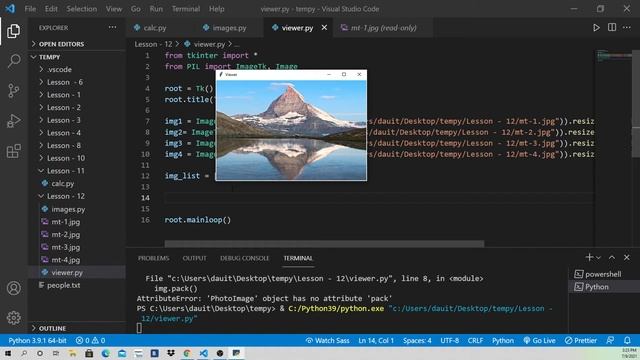Open Source Control view
640x360 pixels.
coord(13,91)
